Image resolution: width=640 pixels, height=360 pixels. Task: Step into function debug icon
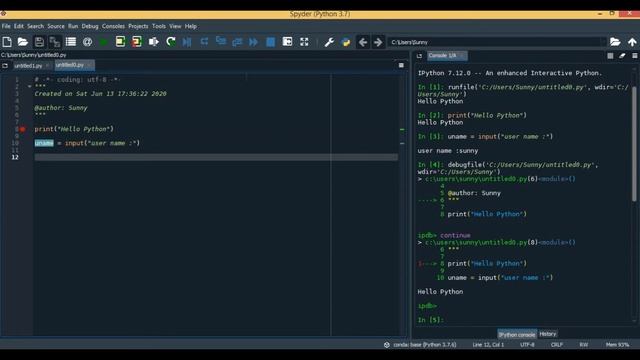tap(221, 40)
